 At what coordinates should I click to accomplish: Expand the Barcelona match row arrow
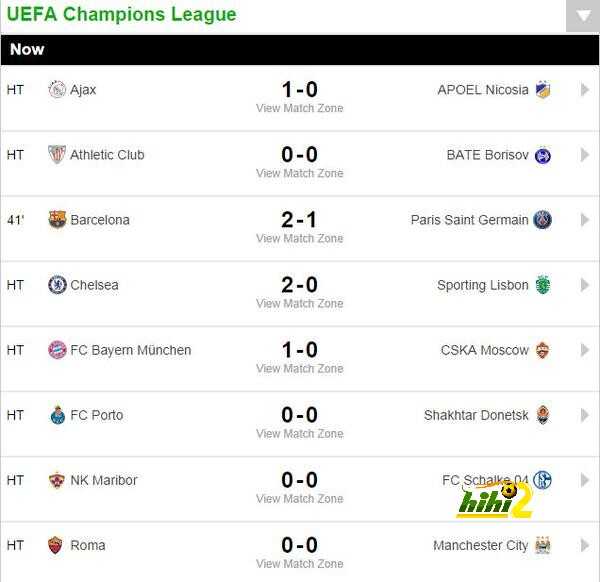click(x=584, y=220)
